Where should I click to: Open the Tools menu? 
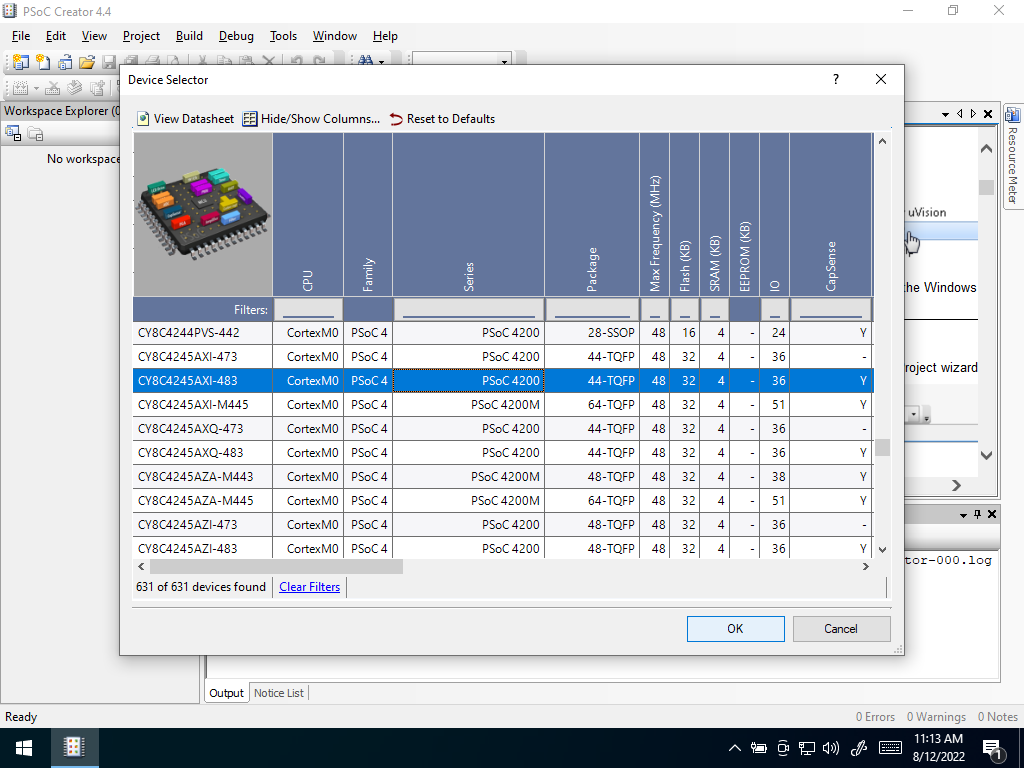click(283, 36)
